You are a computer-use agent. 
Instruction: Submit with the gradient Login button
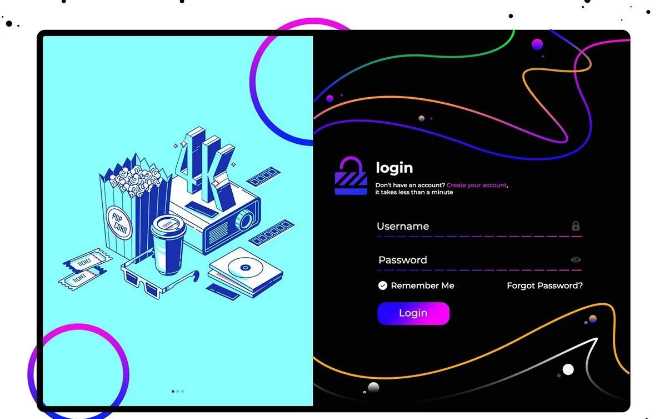[413, 314]
